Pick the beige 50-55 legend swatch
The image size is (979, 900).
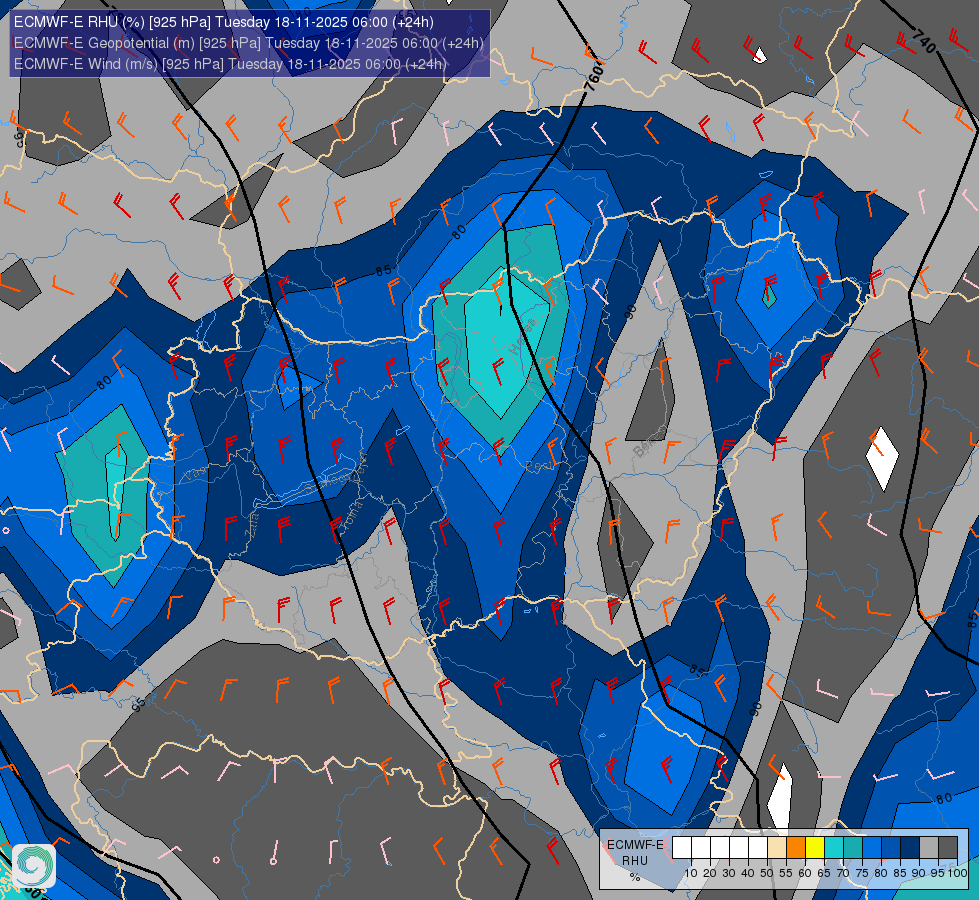(777, 847)
